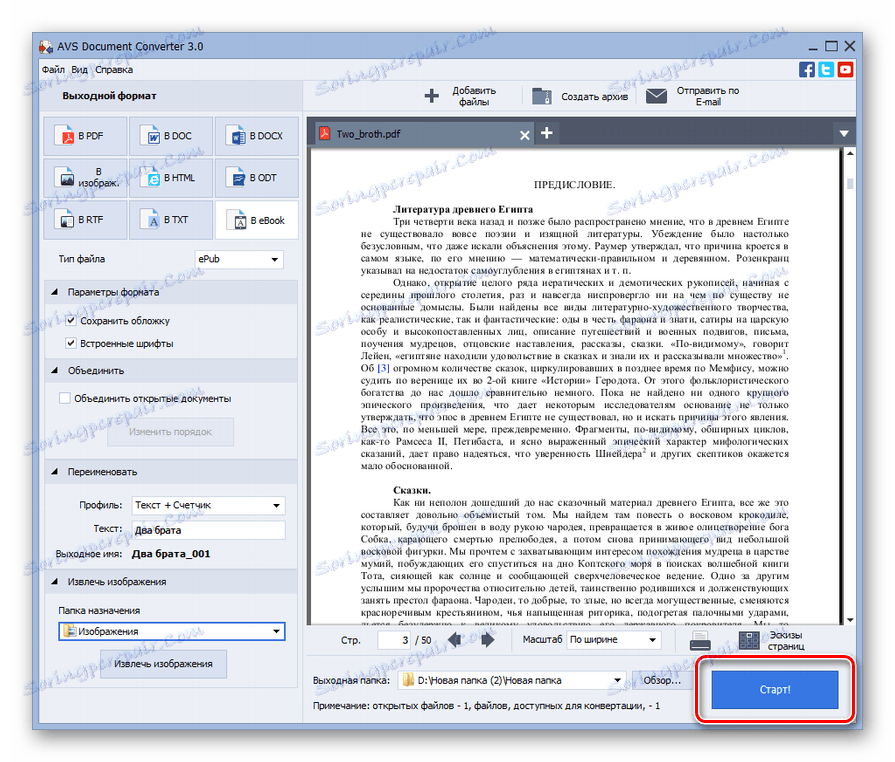The image size is (895, 762).
Task: Select the To DOCX output format
Action: [257, 136]
